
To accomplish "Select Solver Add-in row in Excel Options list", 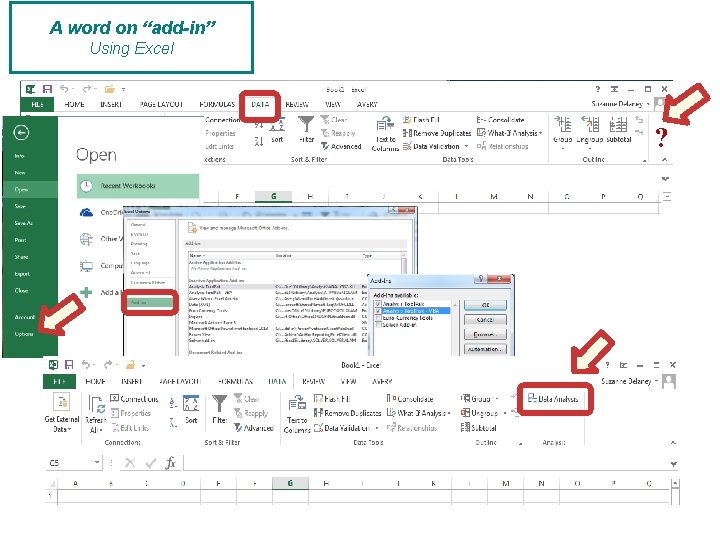I will click(274, 340).
